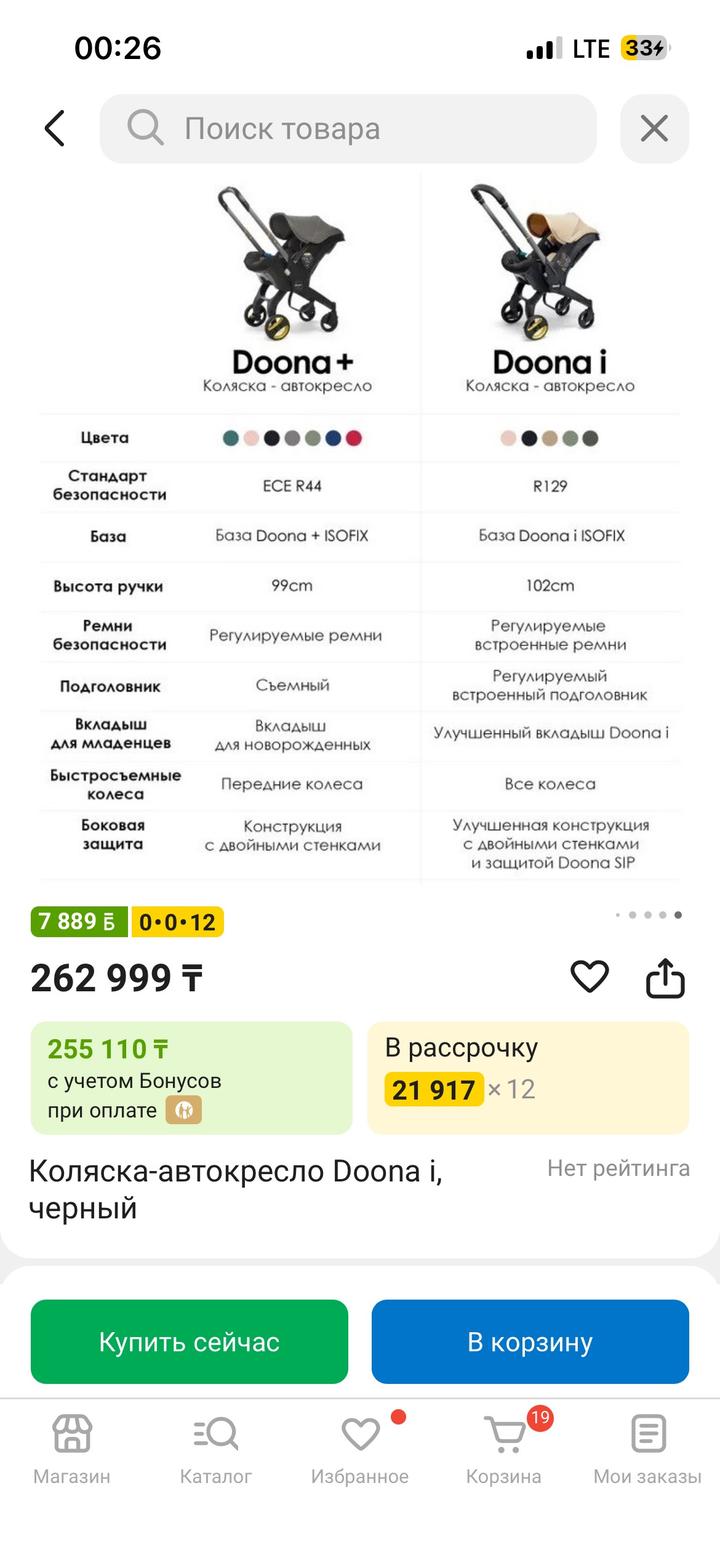Open the Мои заказы tab
Viewport: 720px width, 1558px height.
pyautogui.click(x=647, y=1448)
